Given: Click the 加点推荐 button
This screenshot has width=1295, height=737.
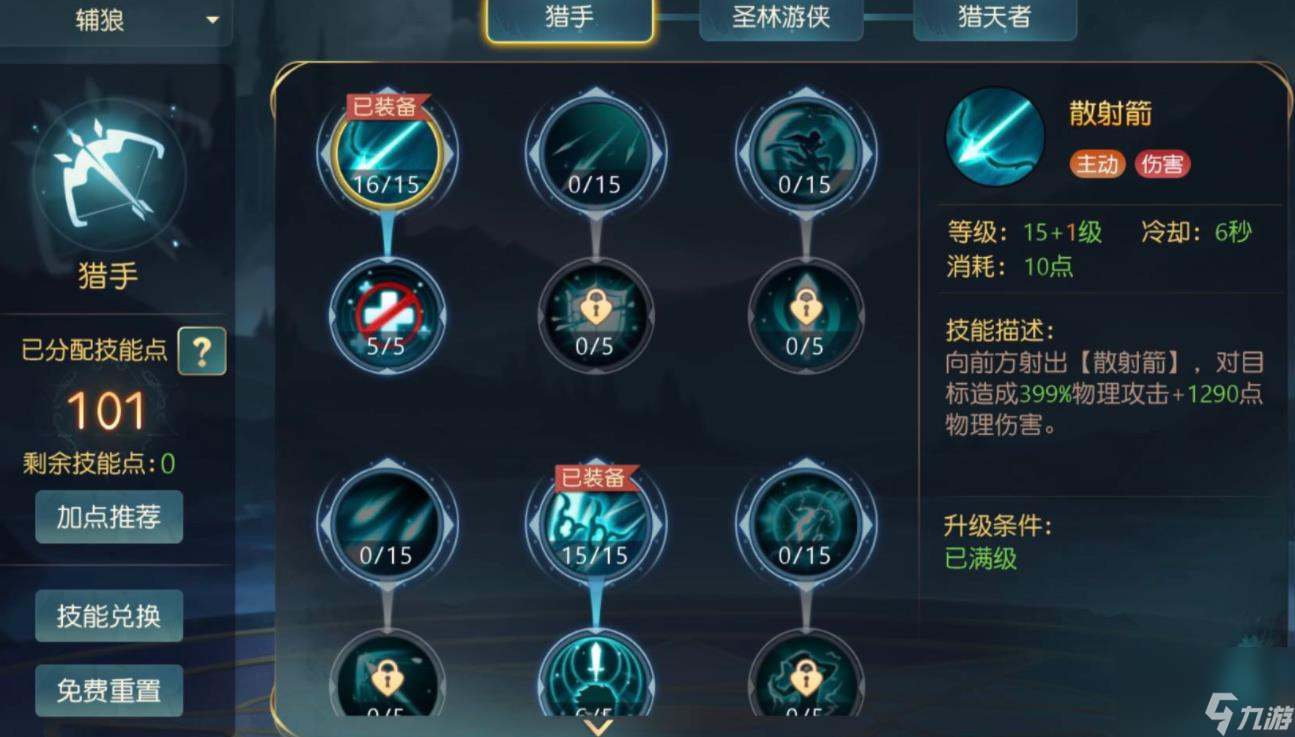Looking at the screenshot, I should [x=109, y=517].
